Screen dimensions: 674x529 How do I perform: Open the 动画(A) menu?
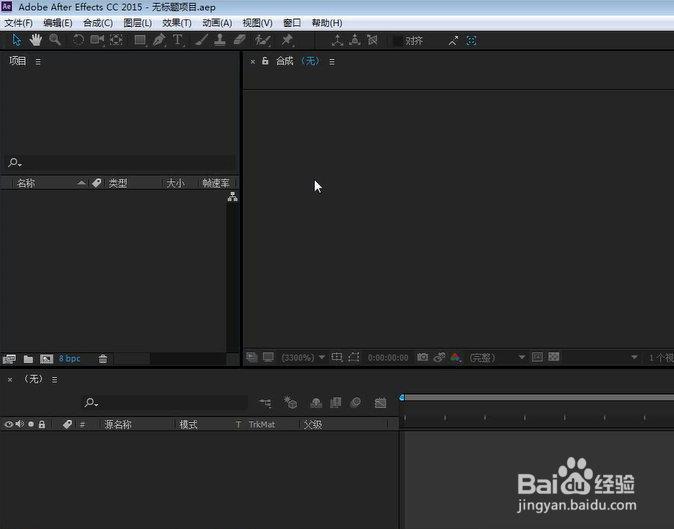217,23
